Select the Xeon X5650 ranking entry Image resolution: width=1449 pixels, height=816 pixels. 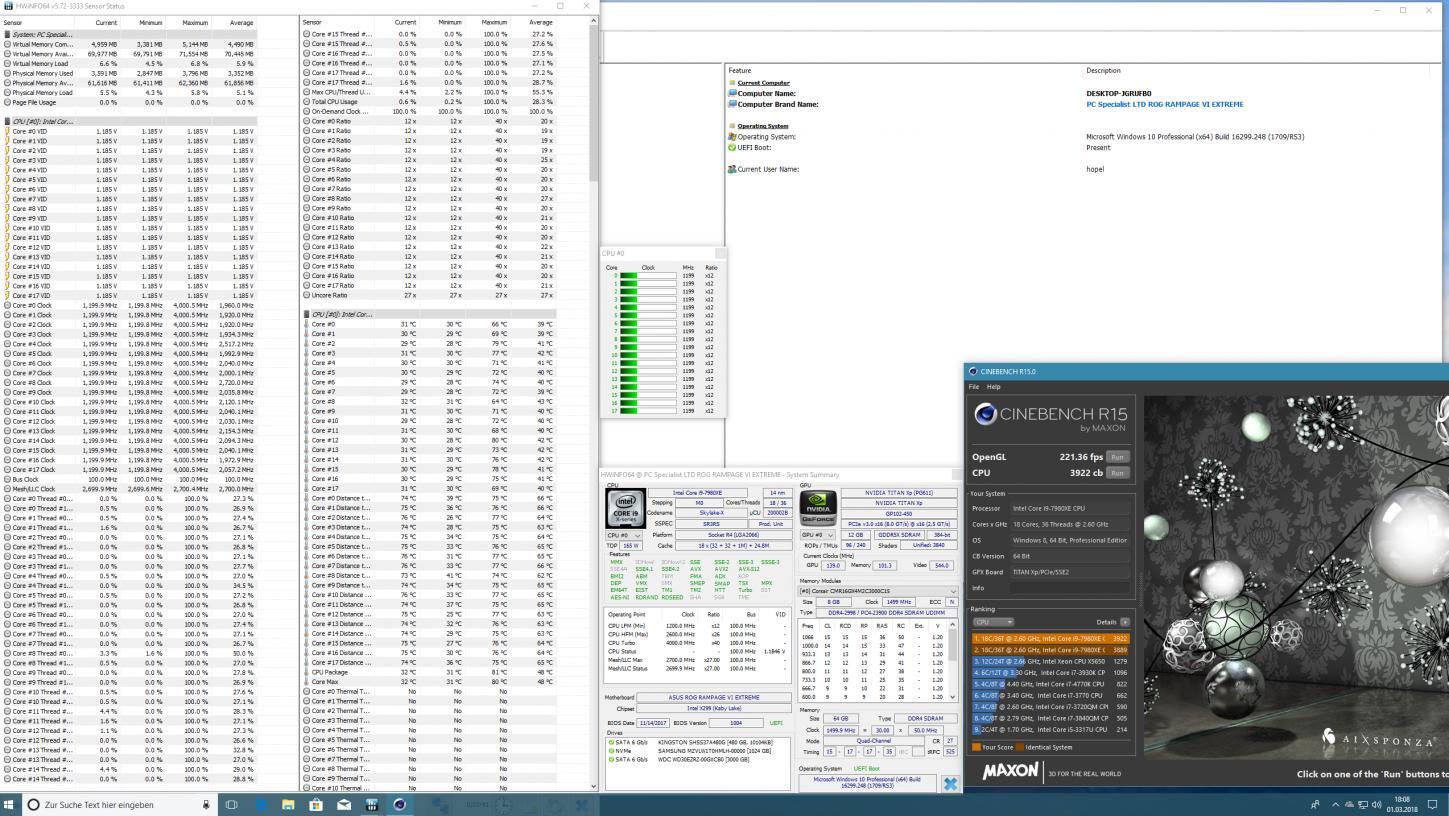1050,661
